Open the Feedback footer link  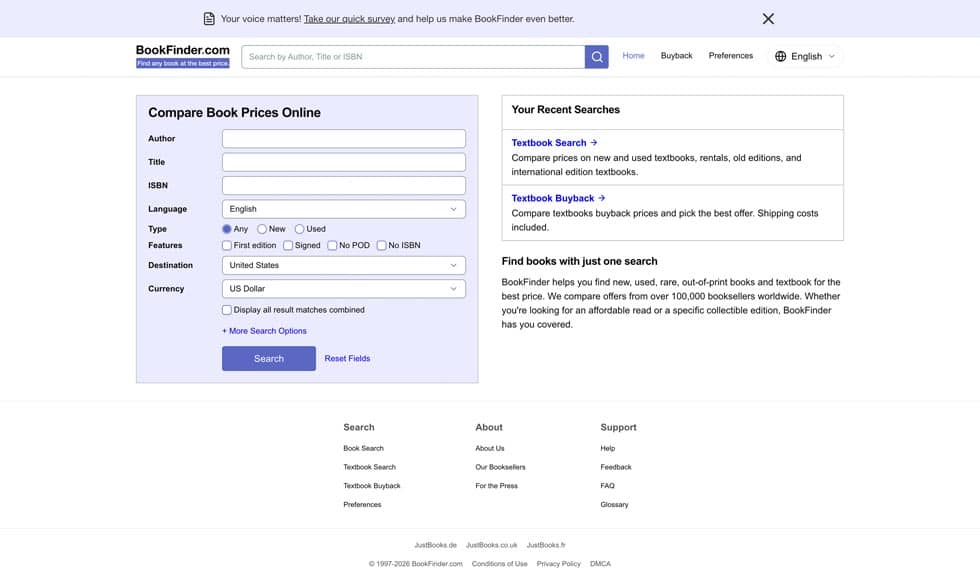click(616, 468)
